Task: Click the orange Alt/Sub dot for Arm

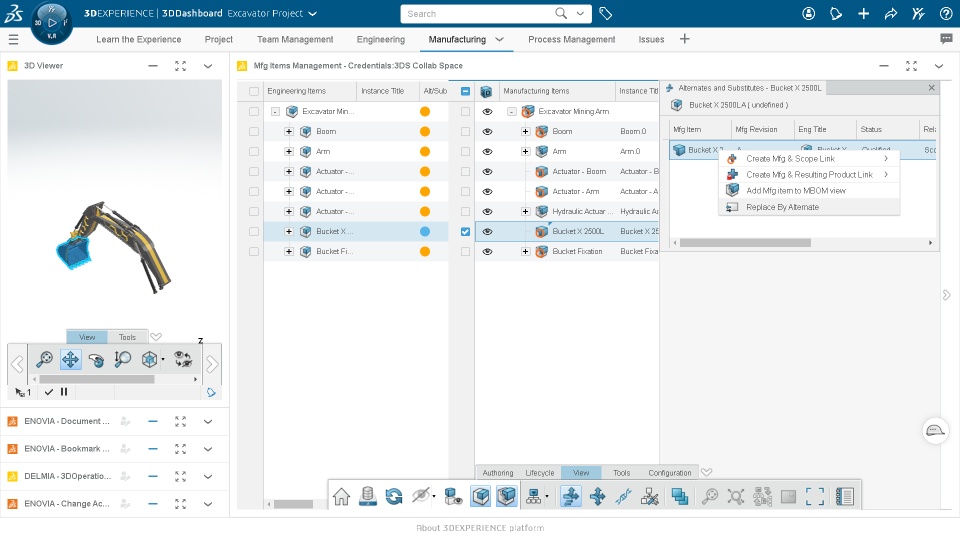Action: tap(425, 152)
